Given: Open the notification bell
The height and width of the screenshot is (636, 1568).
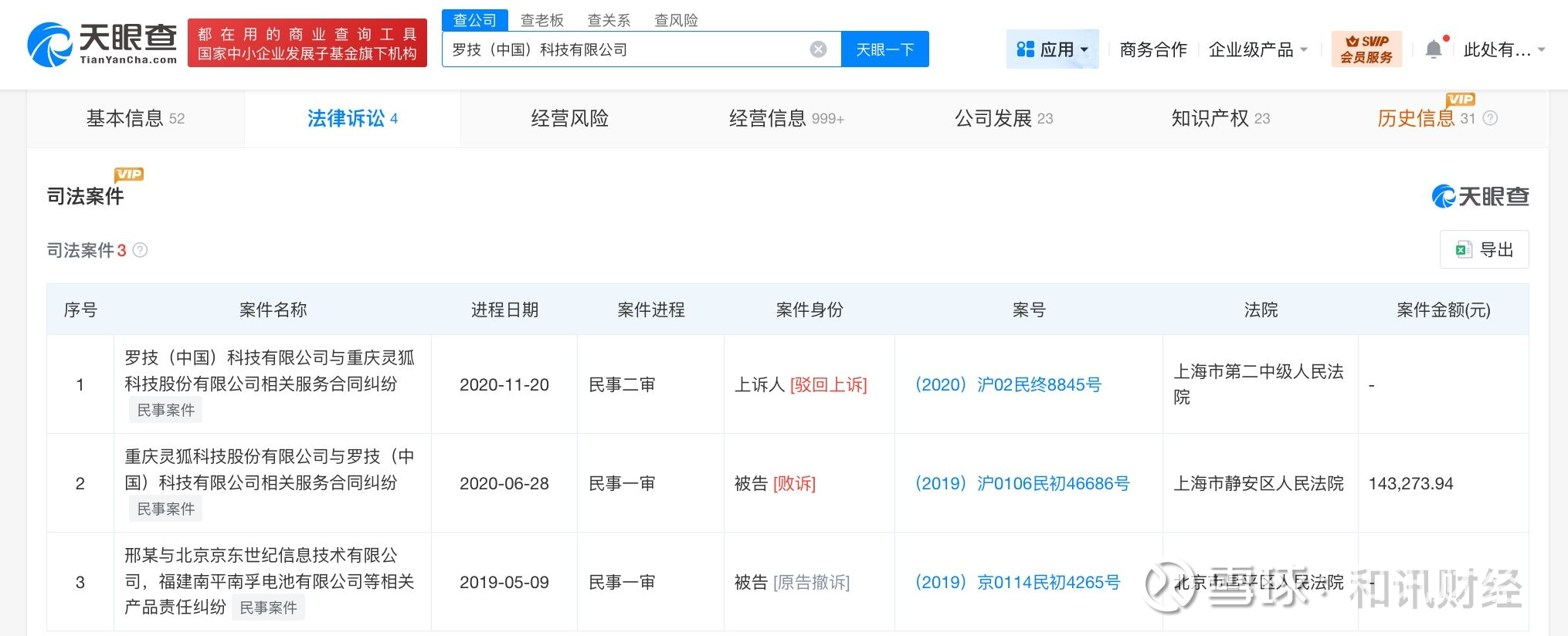Looking at the screenshot, I should pyautogui.click(x=1433, y=49).
